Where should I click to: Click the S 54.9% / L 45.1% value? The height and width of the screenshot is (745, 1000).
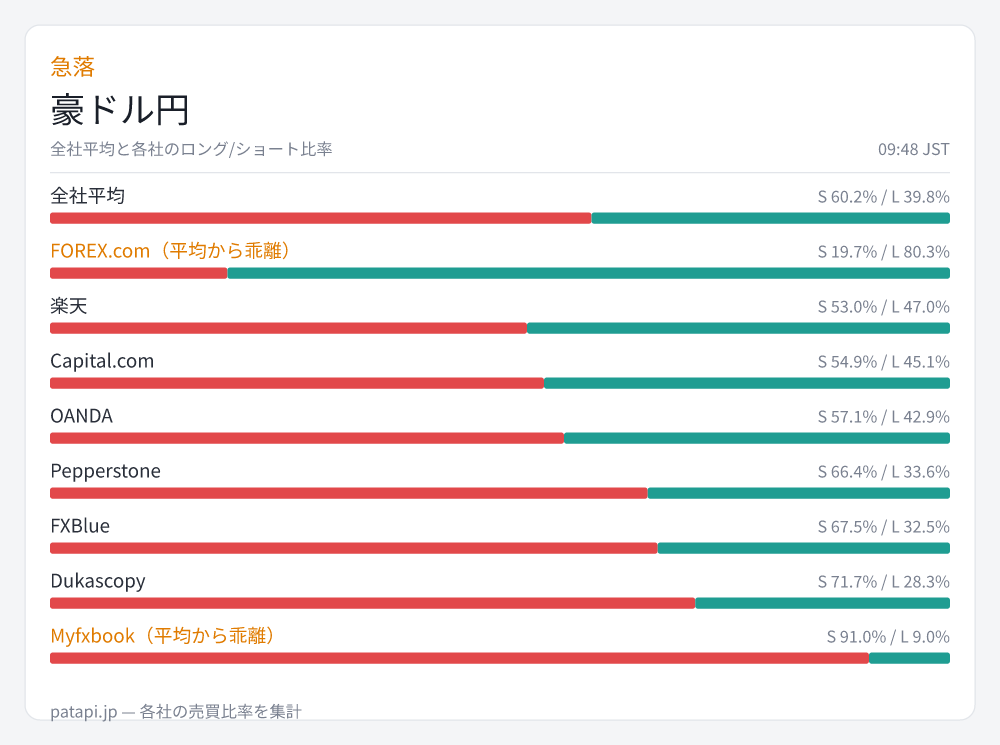pos(883,362)
